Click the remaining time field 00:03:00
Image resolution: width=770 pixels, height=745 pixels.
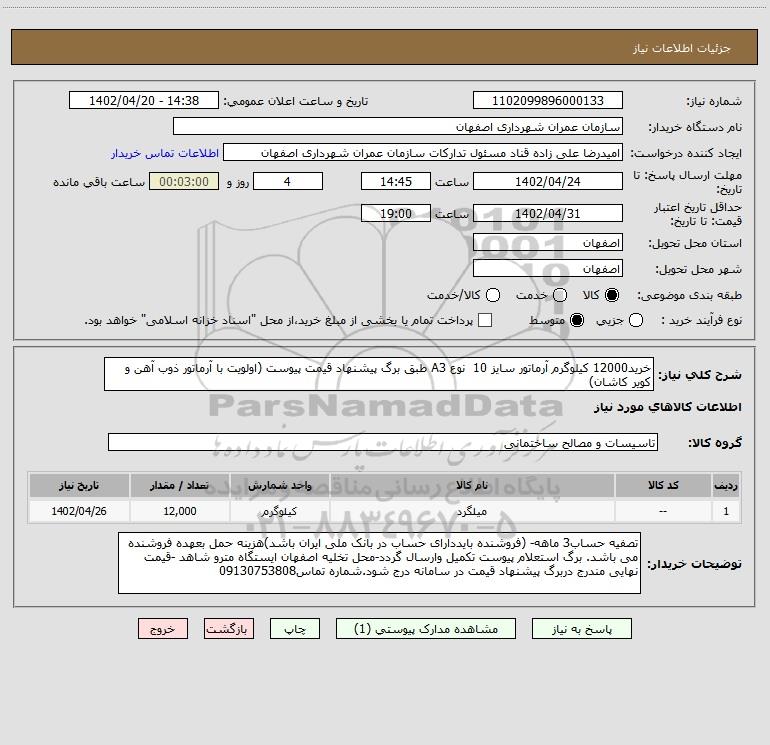click(x=184, y=181)
